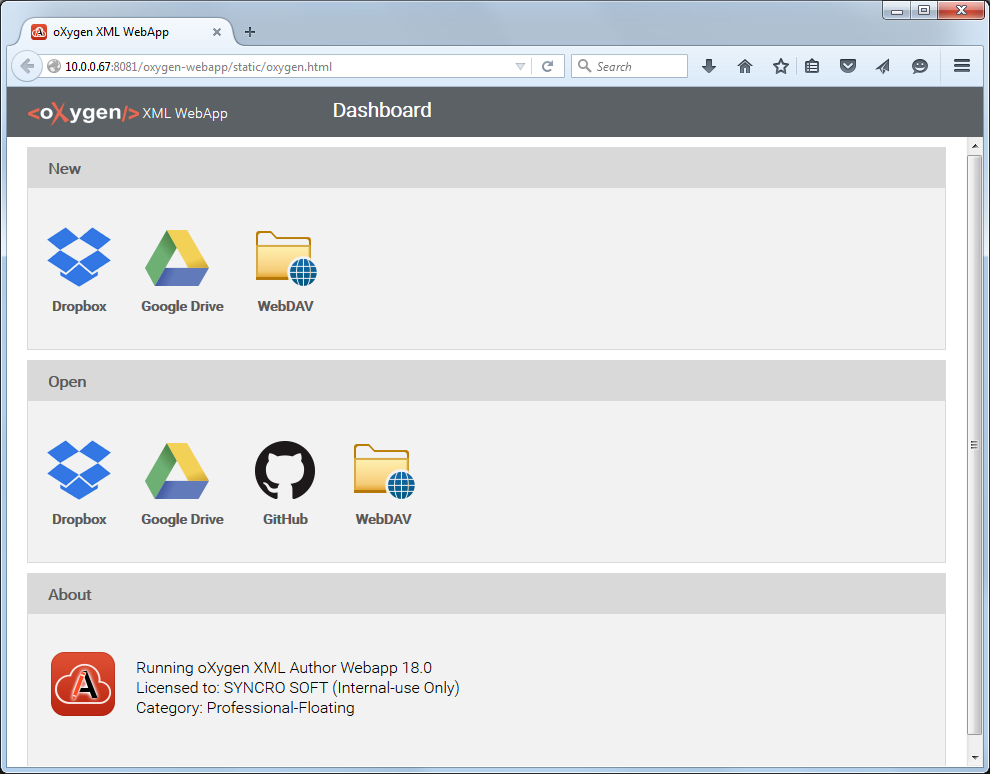Click the address bar URL field
The height and width of the screenshot is (774, 990).
click(x=287, y=66)
